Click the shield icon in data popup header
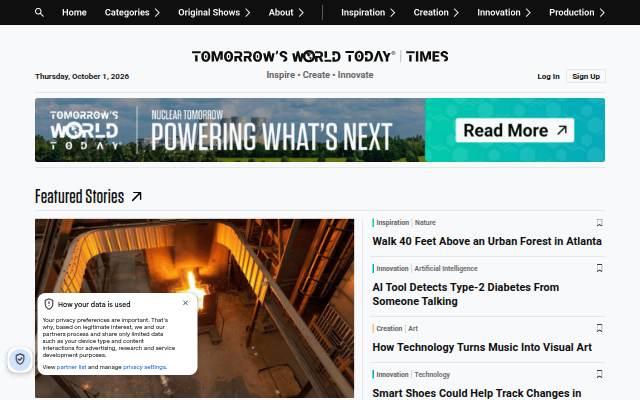This screenshot has height=400, width=640. (49, 304)
